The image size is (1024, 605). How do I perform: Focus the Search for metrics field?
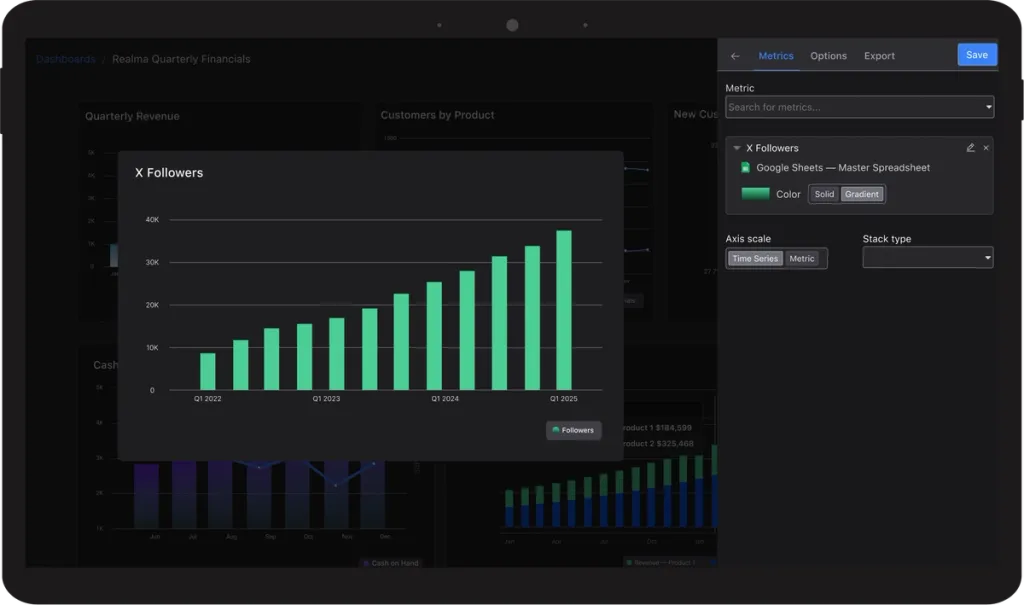click(x=859, y=107)
